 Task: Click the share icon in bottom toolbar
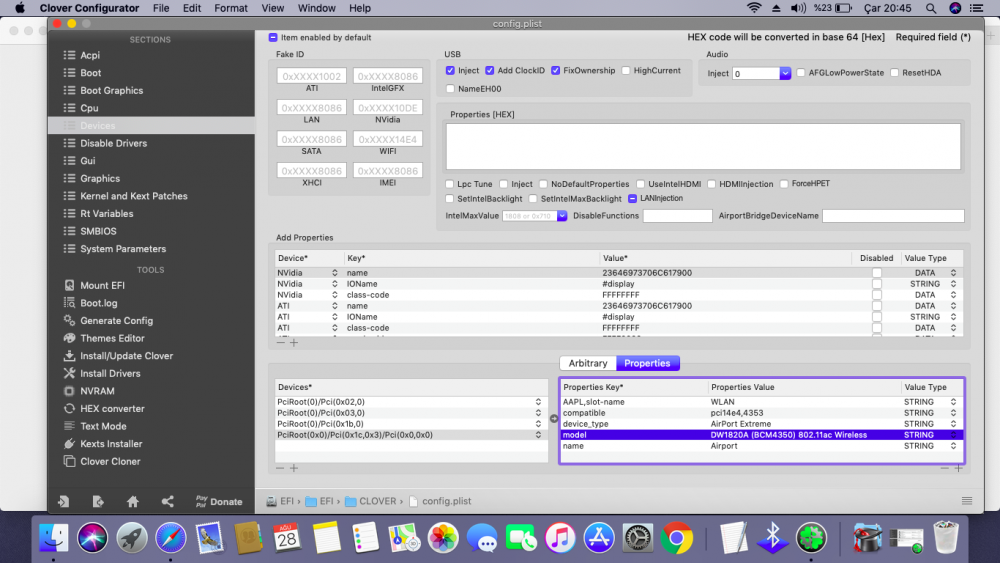(x=167, y=501)
